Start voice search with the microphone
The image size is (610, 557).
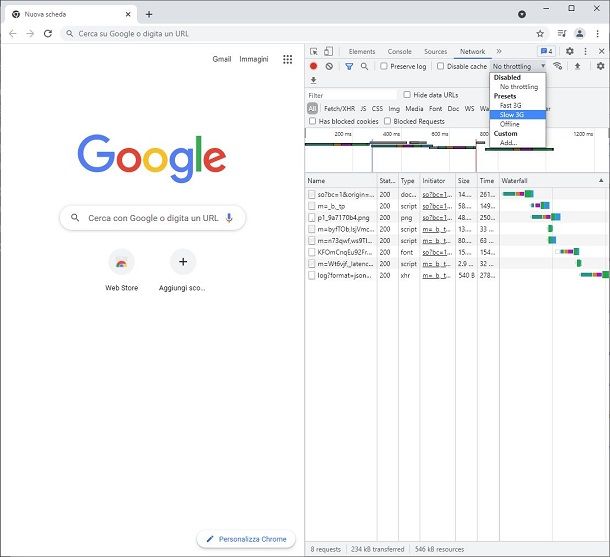click(x=229, y=218)
